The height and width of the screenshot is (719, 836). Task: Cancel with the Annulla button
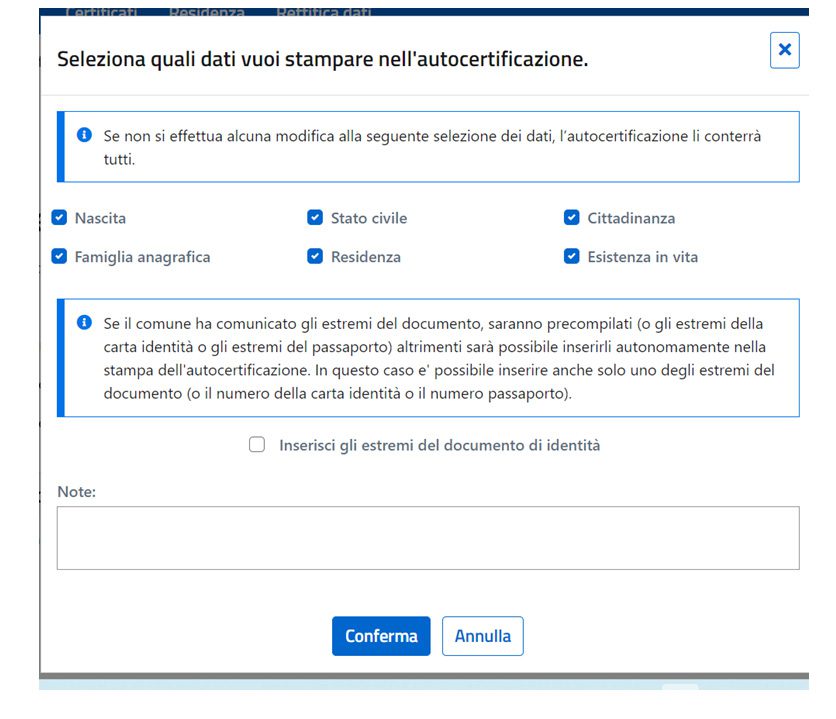click(483, 636)
